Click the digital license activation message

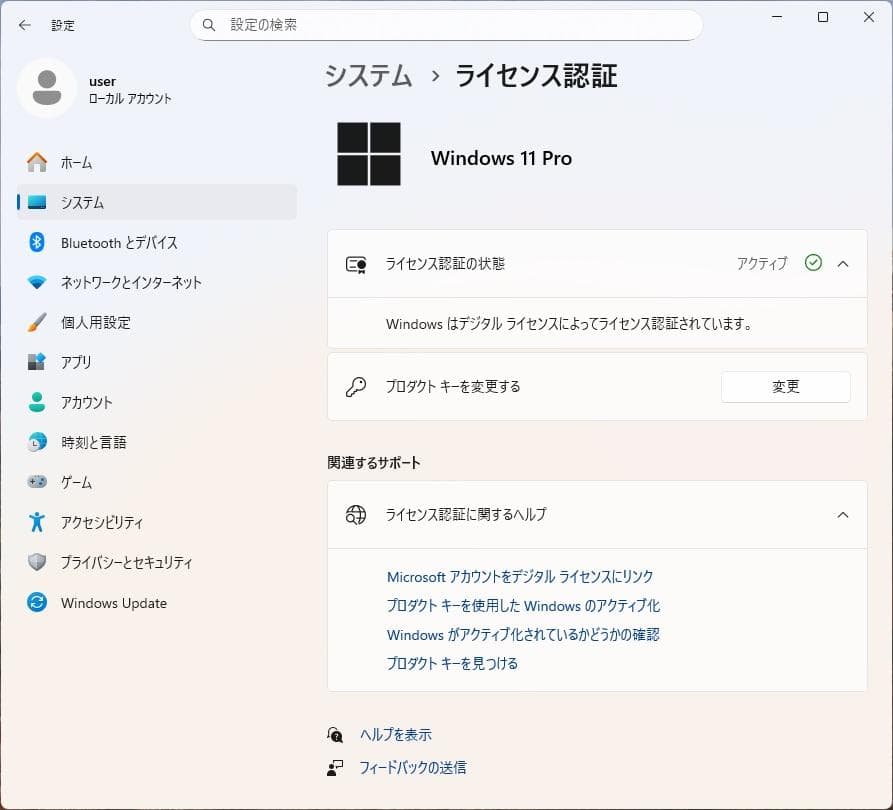click(x=569, y=324)
